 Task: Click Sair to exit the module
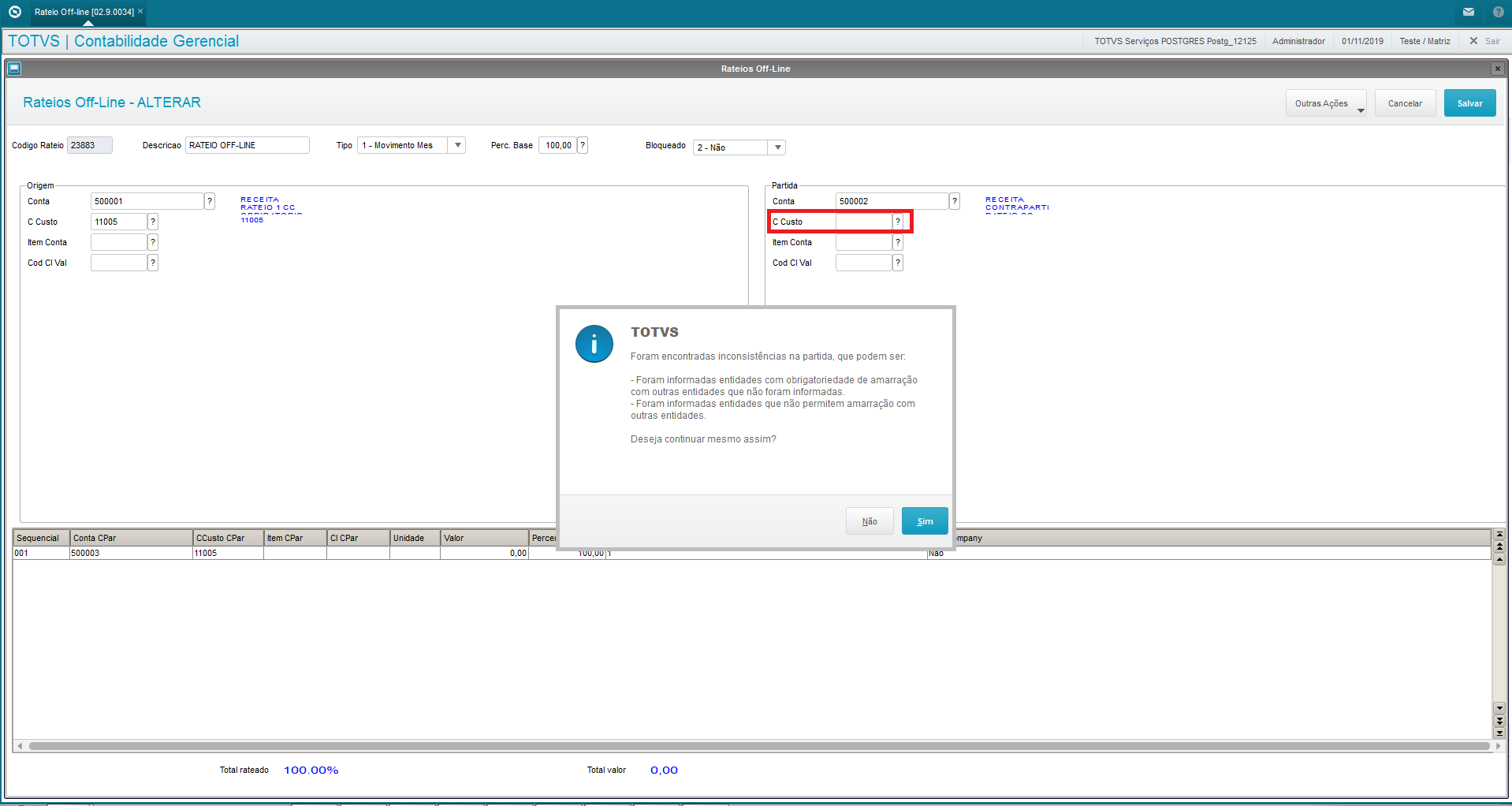click(x=1485, y=41)
